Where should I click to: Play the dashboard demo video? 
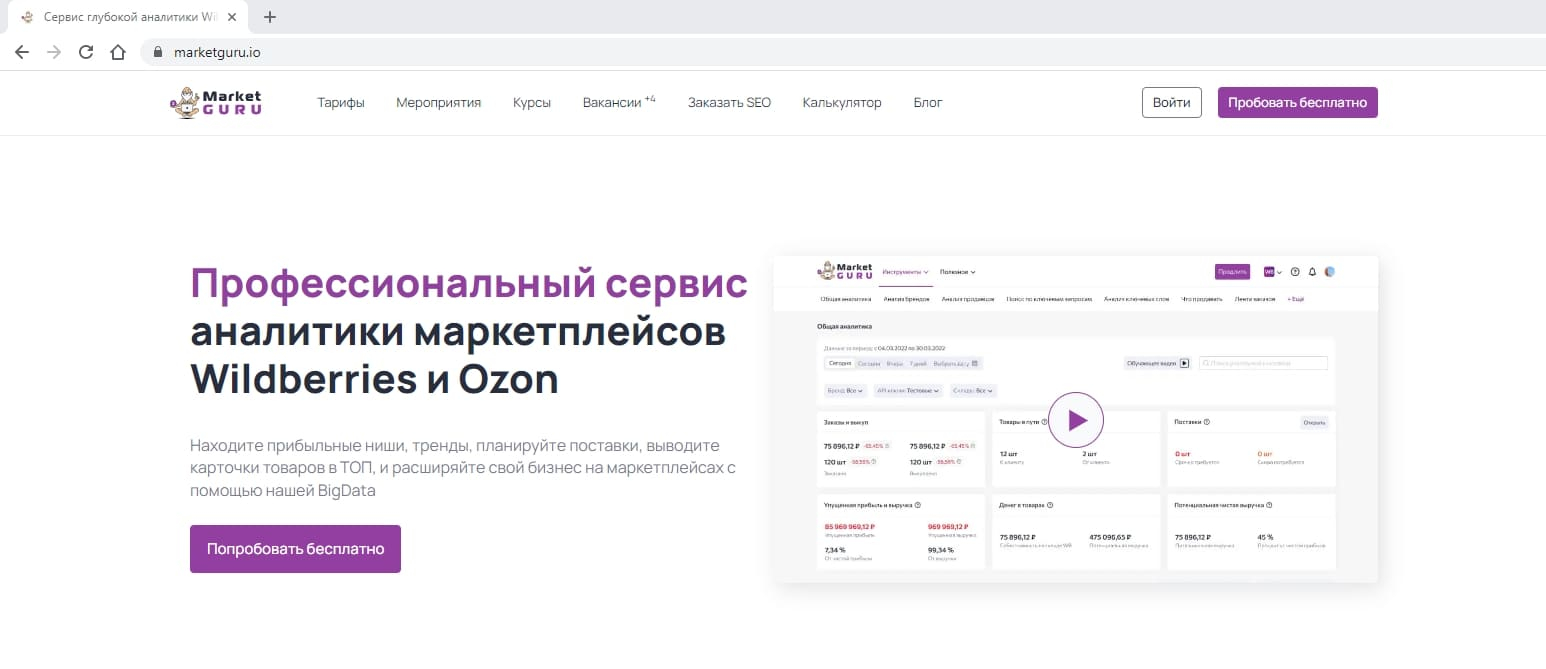[x=1076, y=420]
